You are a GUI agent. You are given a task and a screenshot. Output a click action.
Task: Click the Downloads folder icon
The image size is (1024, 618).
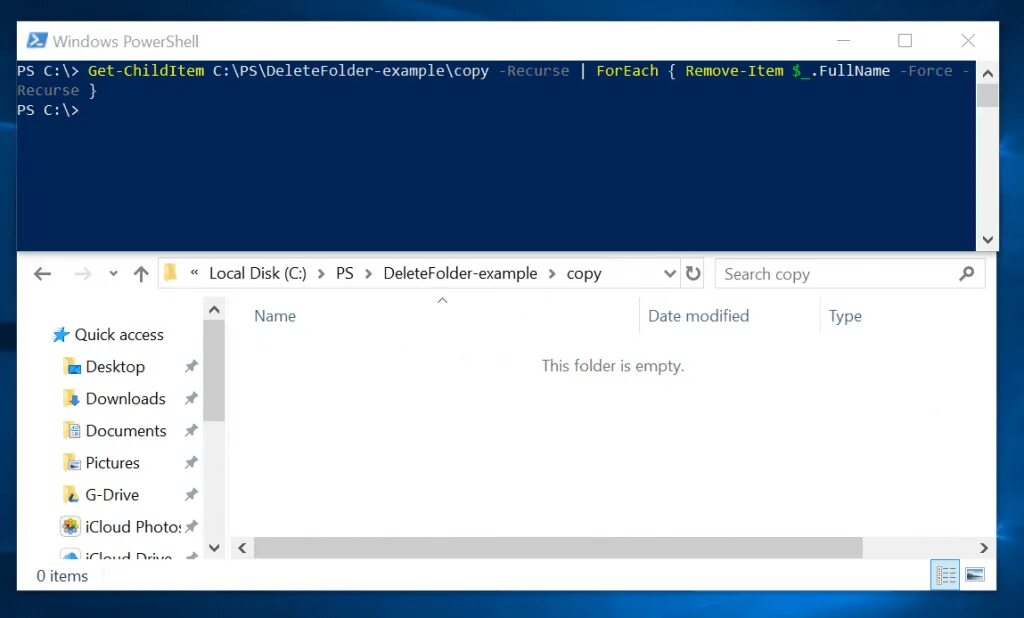71,398
